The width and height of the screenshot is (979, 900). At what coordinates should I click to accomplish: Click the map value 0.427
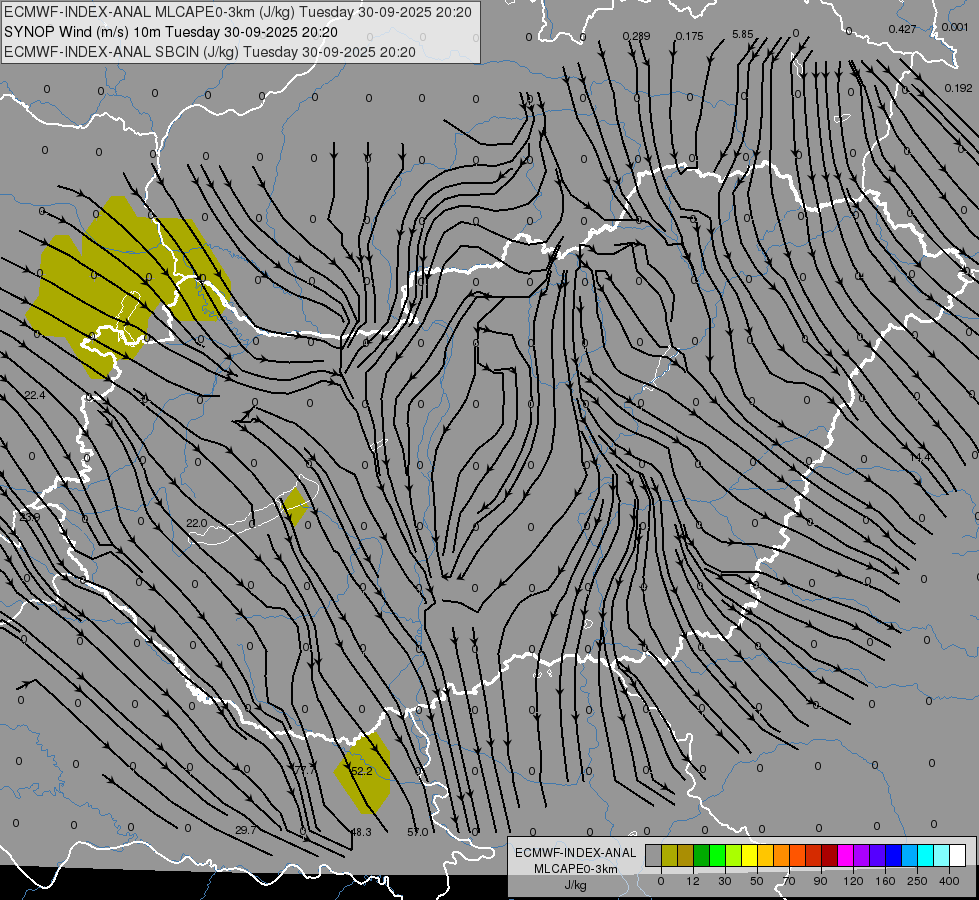tap(902, 29)
